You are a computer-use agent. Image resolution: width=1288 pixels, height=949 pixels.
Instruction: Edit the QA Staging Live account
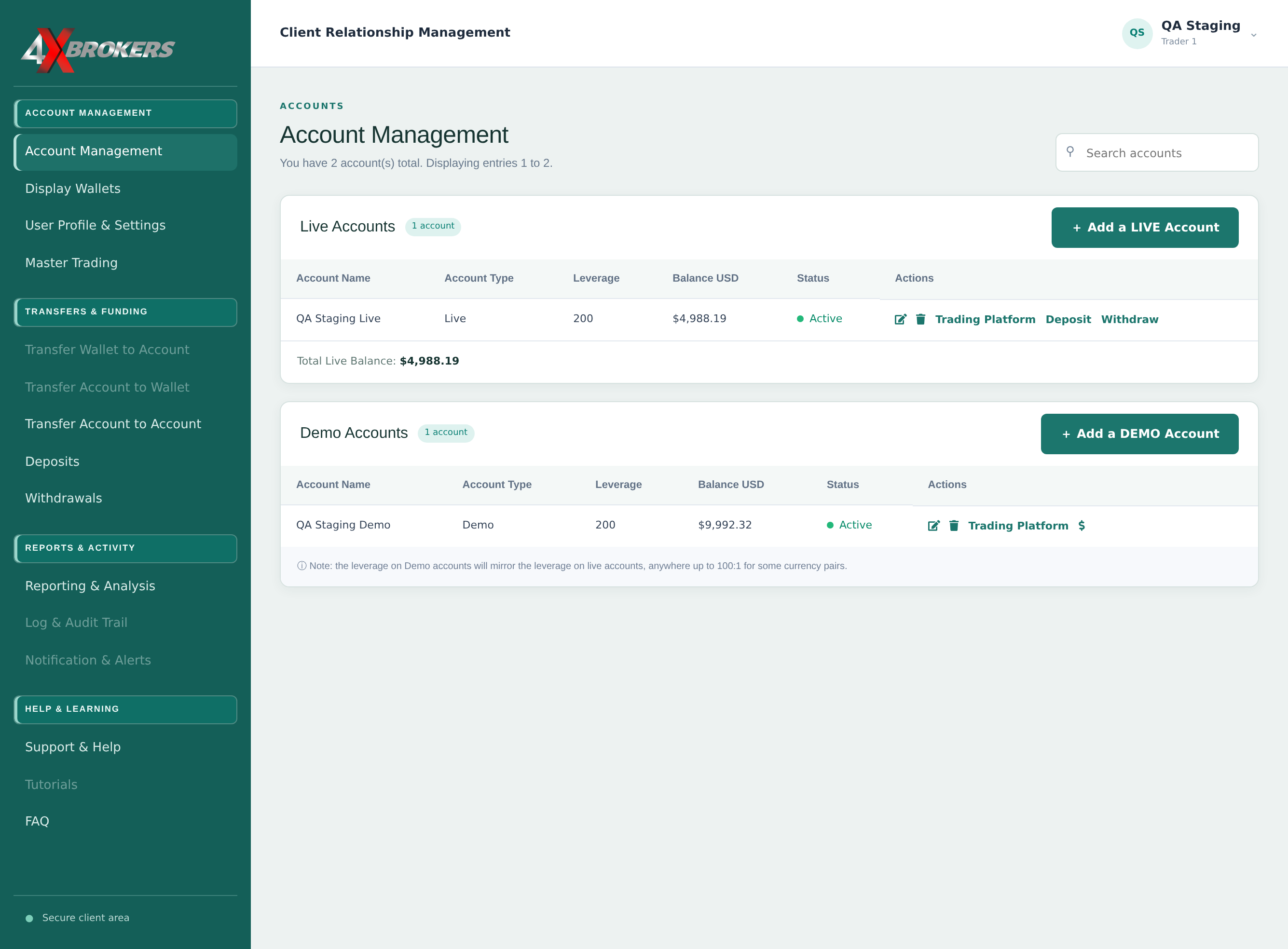[900, 319]
